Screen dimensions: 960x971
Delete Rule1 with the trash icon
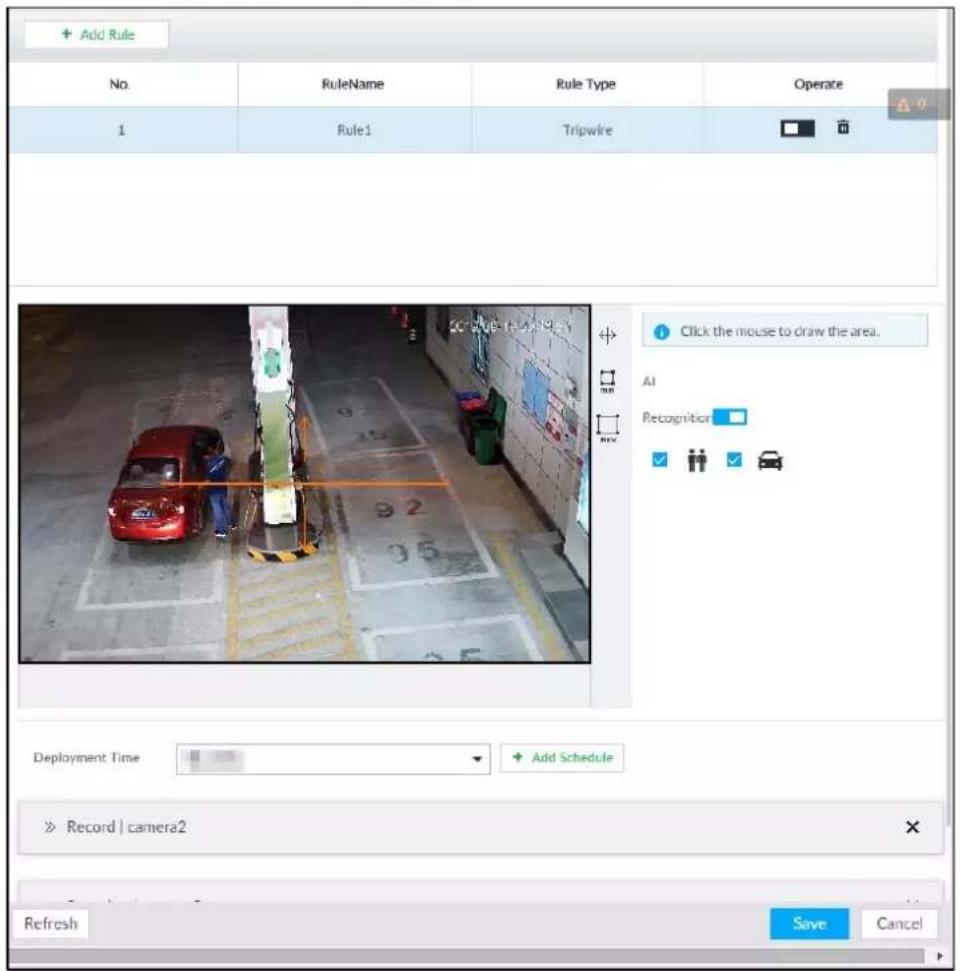843,127
